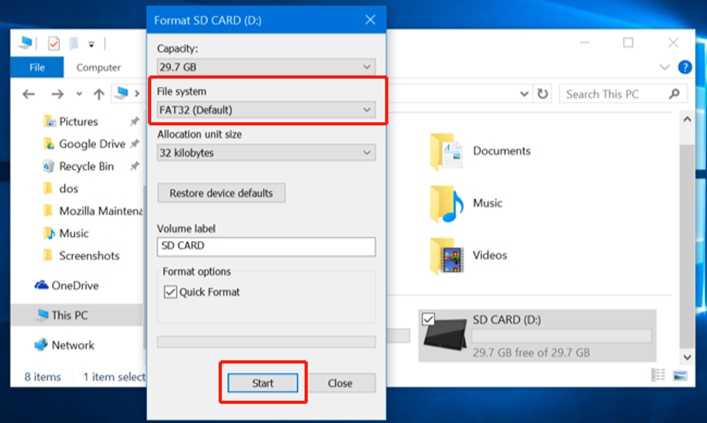707x423 pixels.
Task: Uncheck the SD CARD (D:) selection checkbox
Action: pyautogui.click(x=428, y=318)
